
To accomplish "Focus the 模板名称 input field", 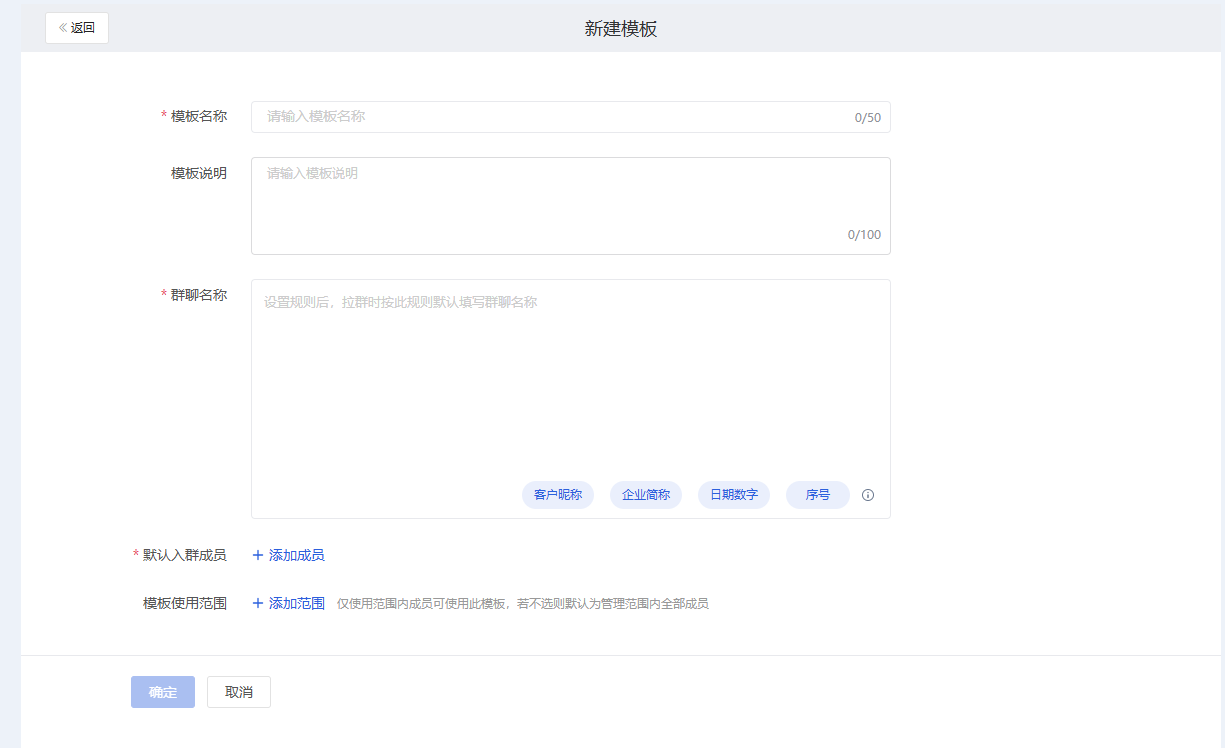I will pos(570,117).
